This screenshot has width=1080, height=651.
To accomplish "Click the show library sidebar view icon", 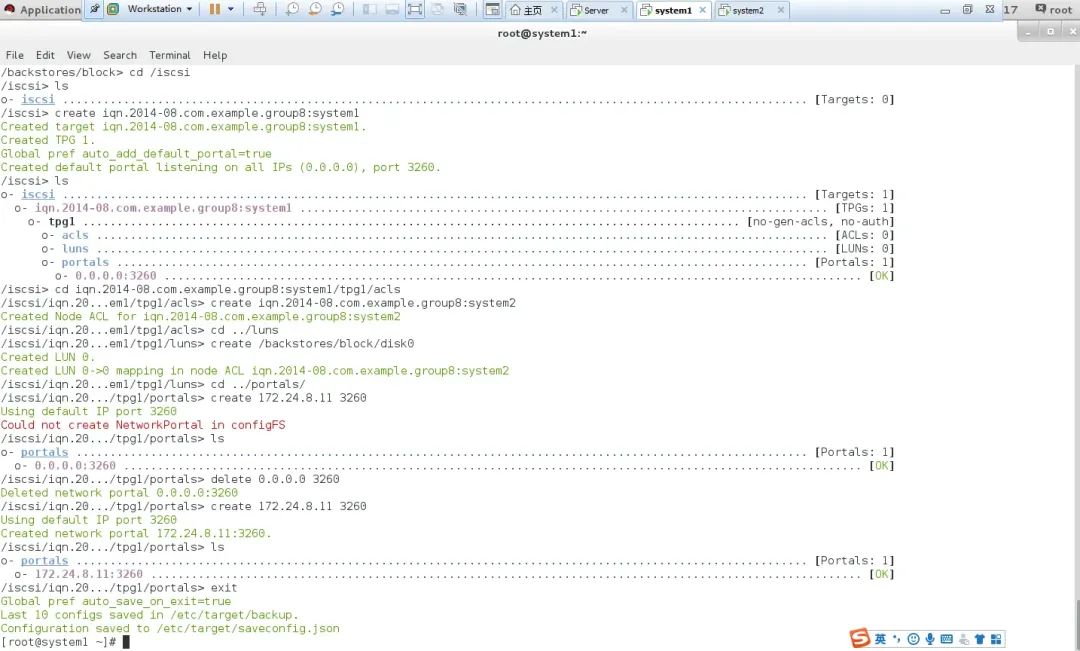I will 370,9.
